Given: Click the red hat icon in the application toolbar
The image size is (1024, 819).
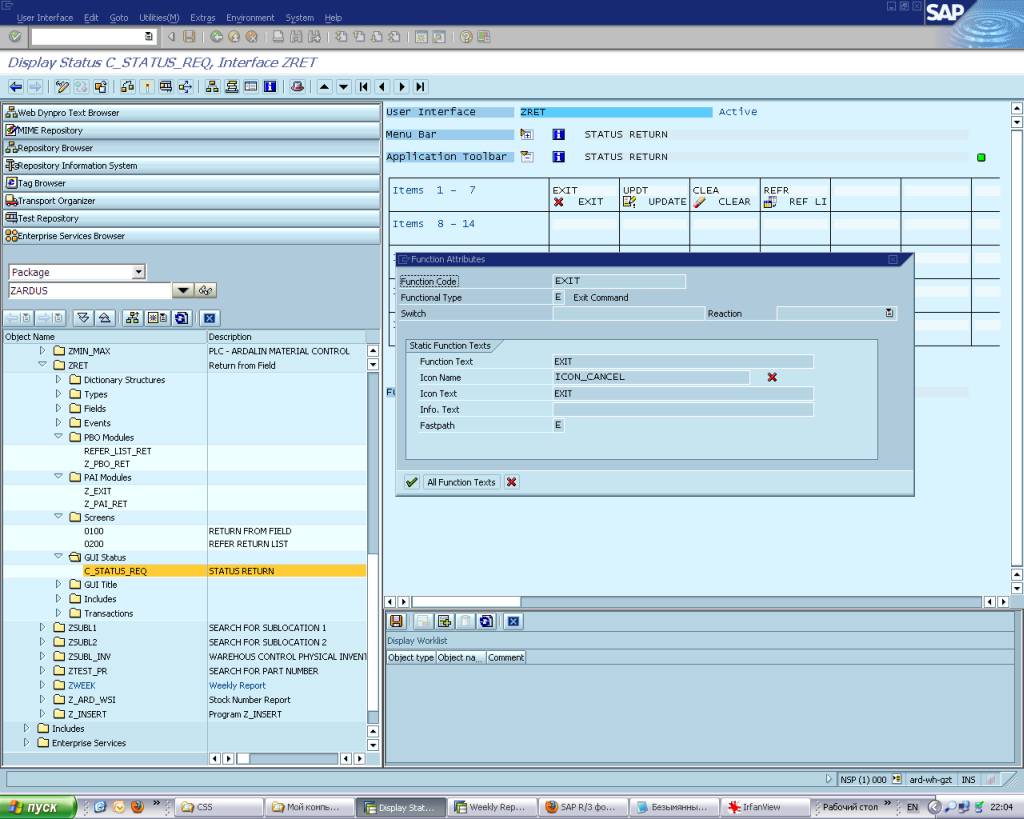Looking at the screenshot, I should (x=297, y=86).
